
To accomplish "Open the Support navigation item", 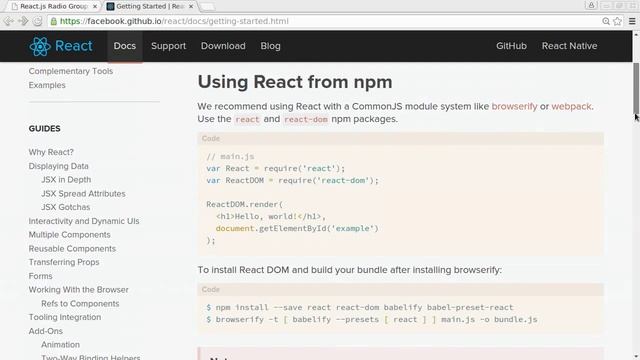I will (169, 46).
